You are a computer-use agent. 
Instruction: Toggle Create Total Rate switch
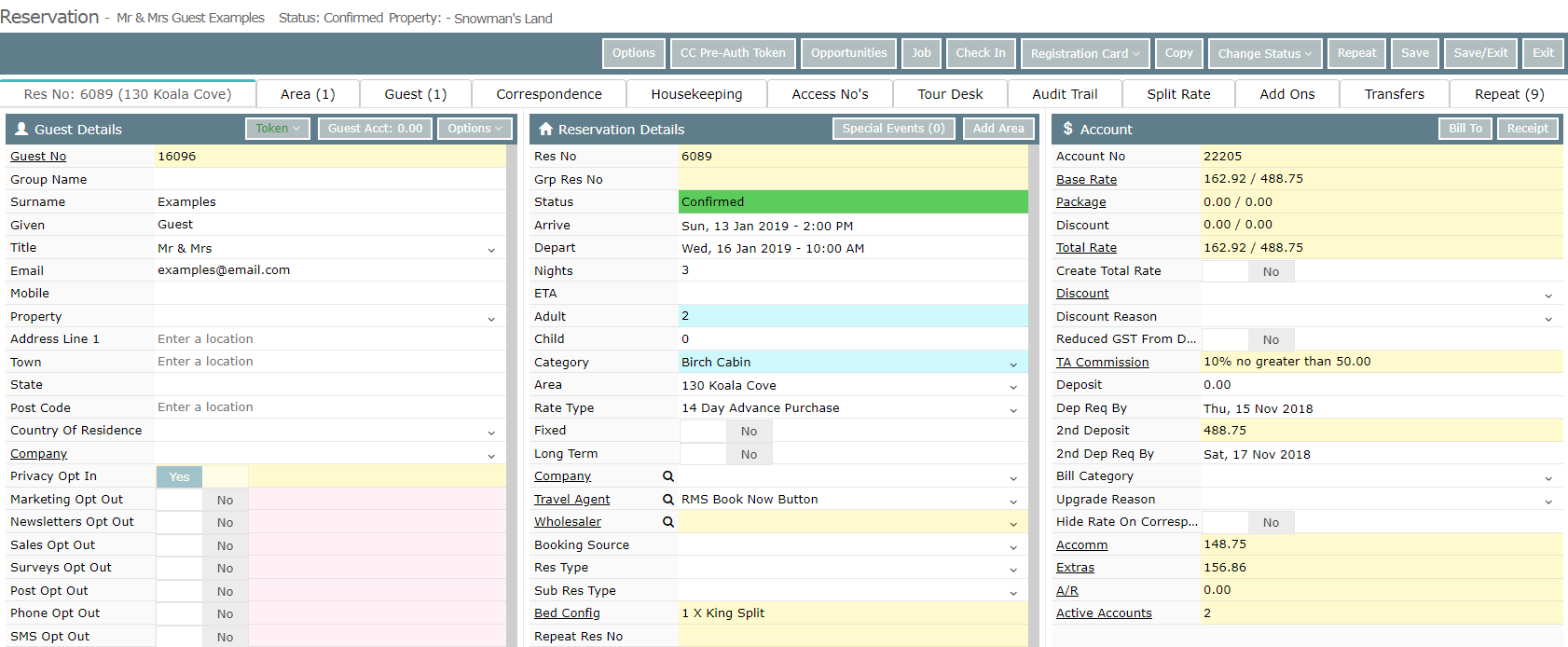[1248, 271]
